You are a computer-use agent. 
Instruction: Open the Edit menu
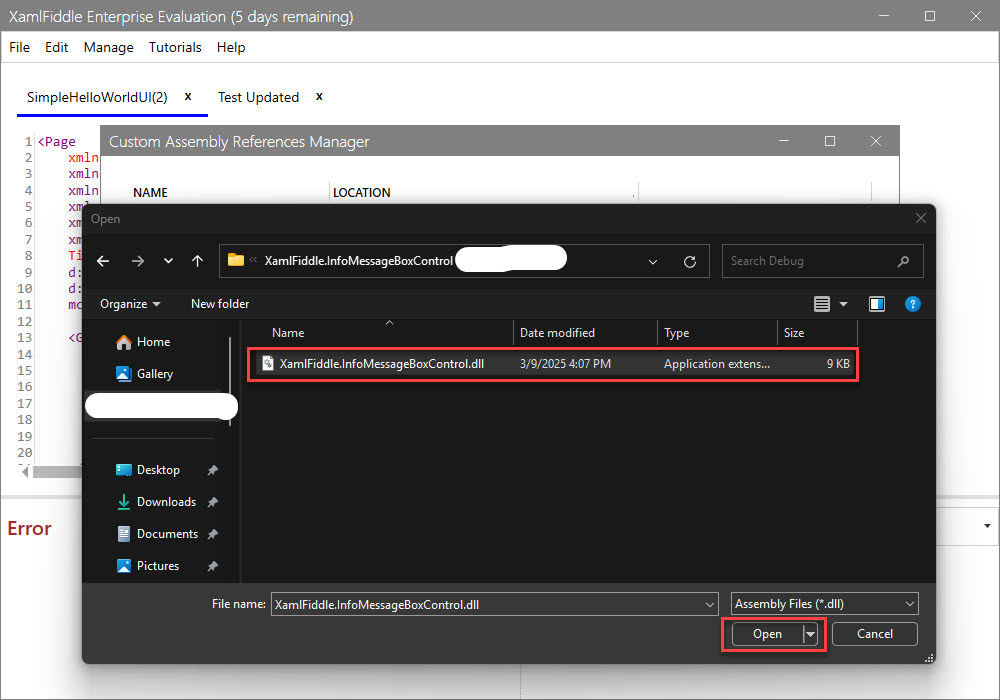click(57, 47)
